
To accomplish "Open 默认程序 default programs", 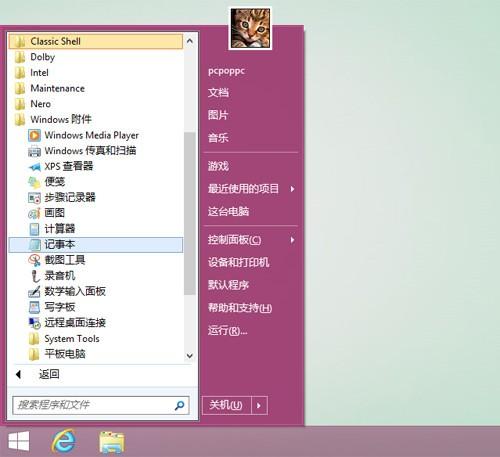I will pos(228,285).
